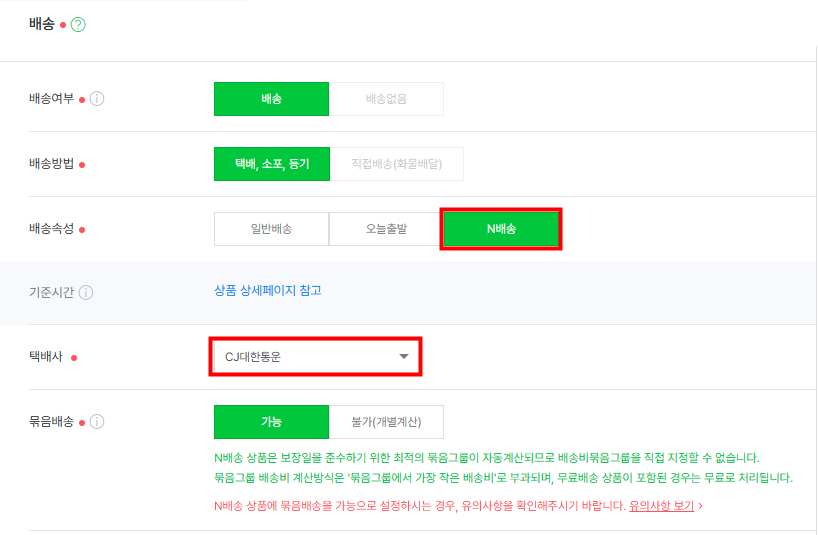Click the info icon next to 묶음배송

point(98,422)
